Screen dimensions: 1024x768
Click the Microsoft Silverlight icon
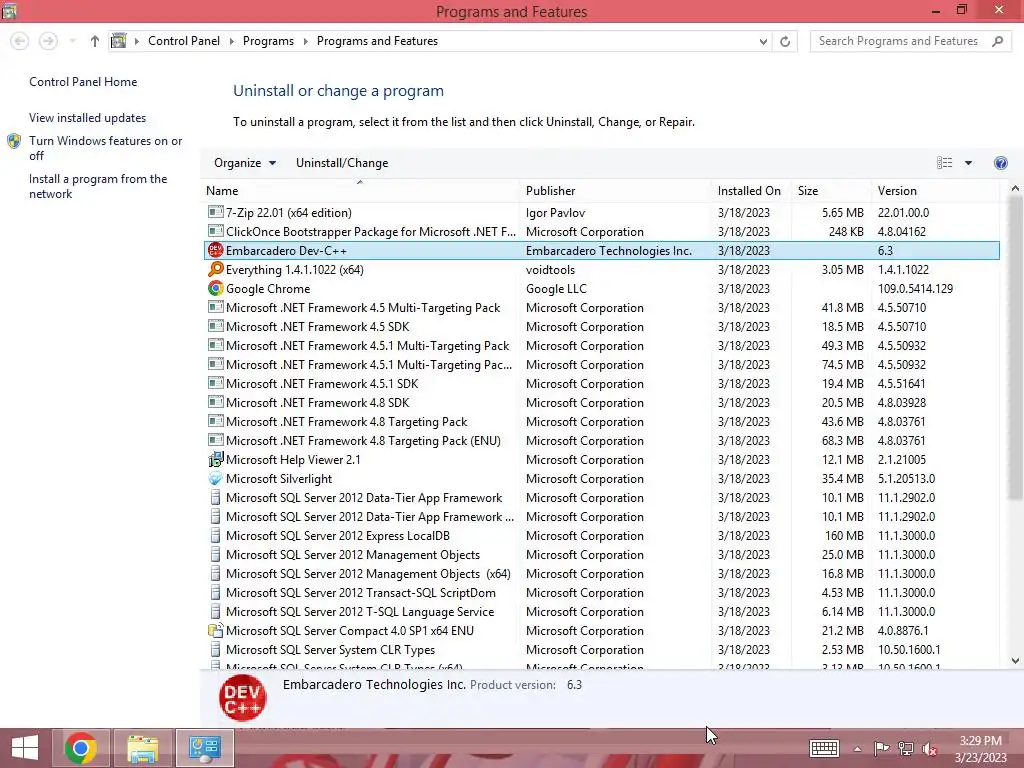click(216, 478)
